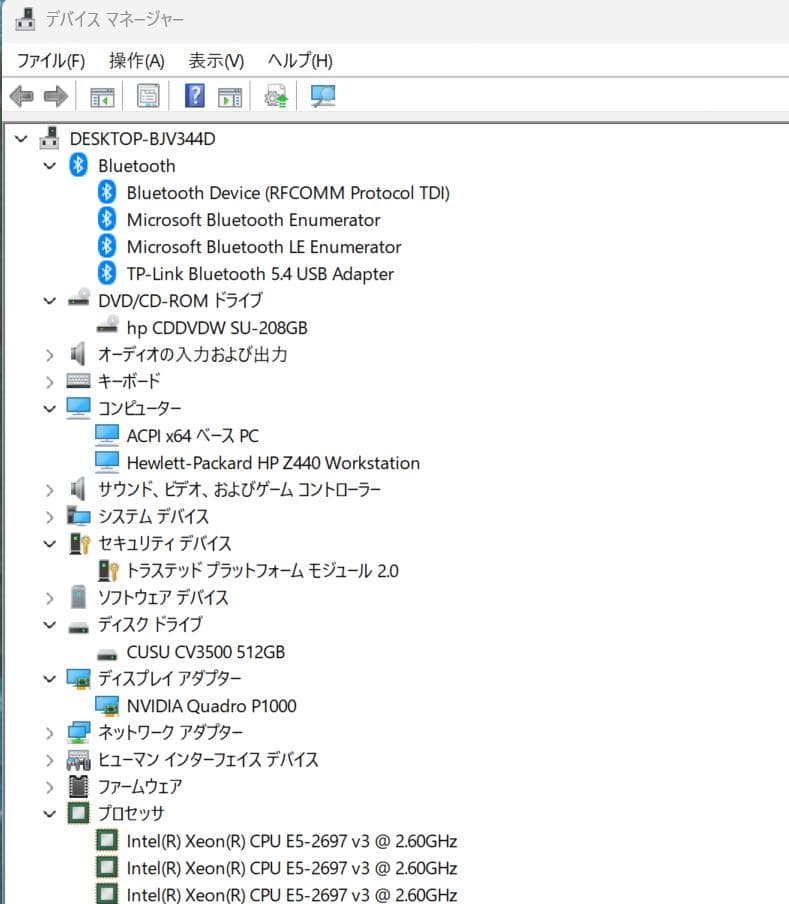Toggle the action pane toolbar icon
This screenshot has height=904, width=789.
click(x=230, y=97)
